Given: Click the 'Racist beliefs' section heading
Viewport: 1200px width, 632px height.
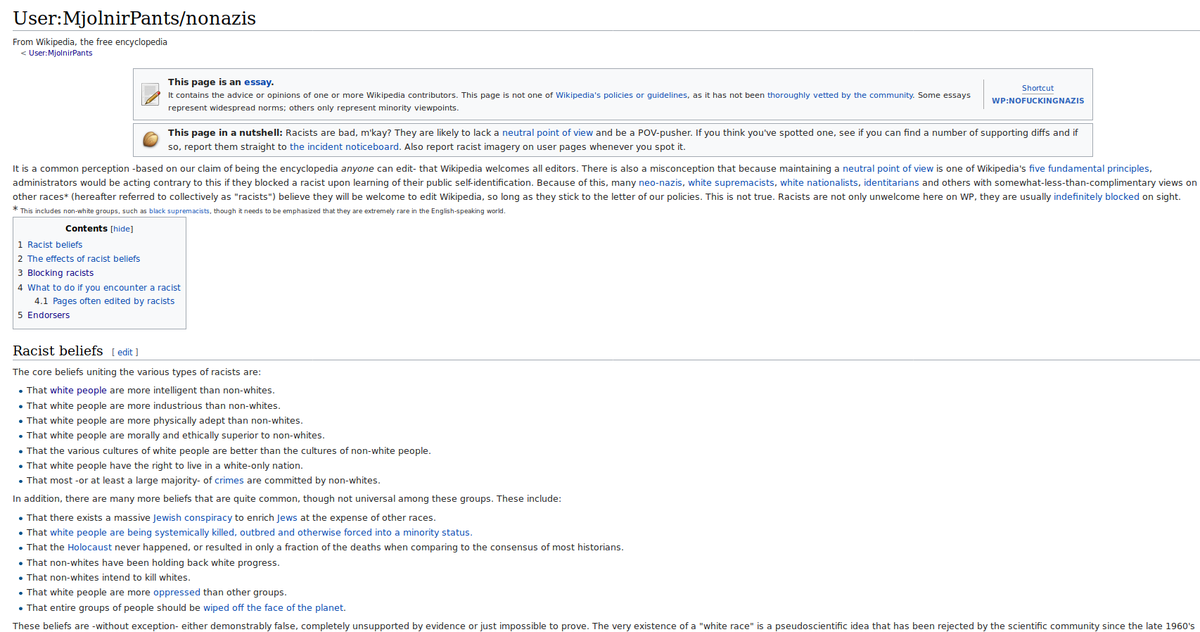Looking at the screenshot, I should pyautogui.click(x=57, y=351).
